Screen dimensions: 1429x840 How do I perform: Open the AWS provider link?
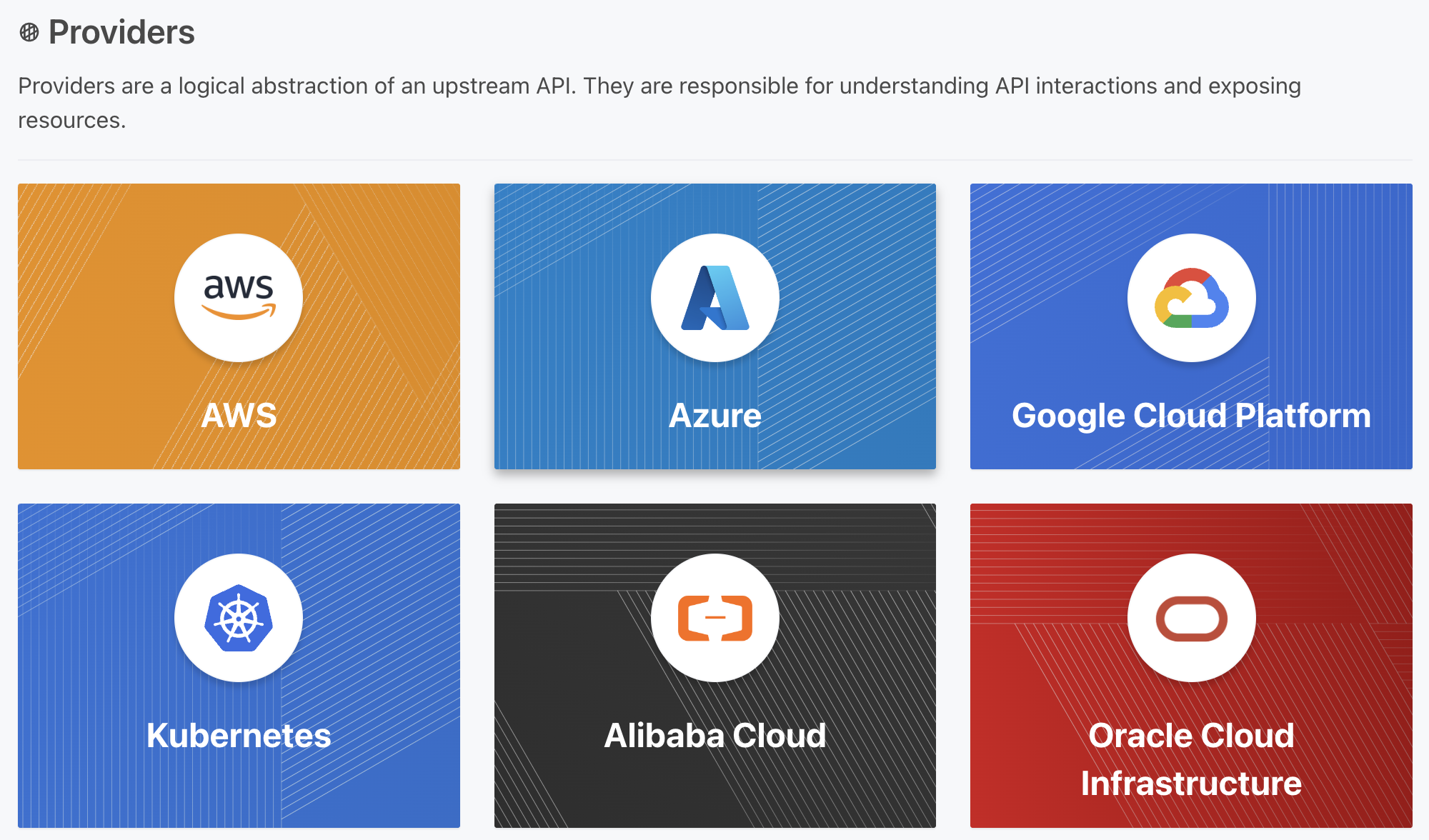[239, 416]
